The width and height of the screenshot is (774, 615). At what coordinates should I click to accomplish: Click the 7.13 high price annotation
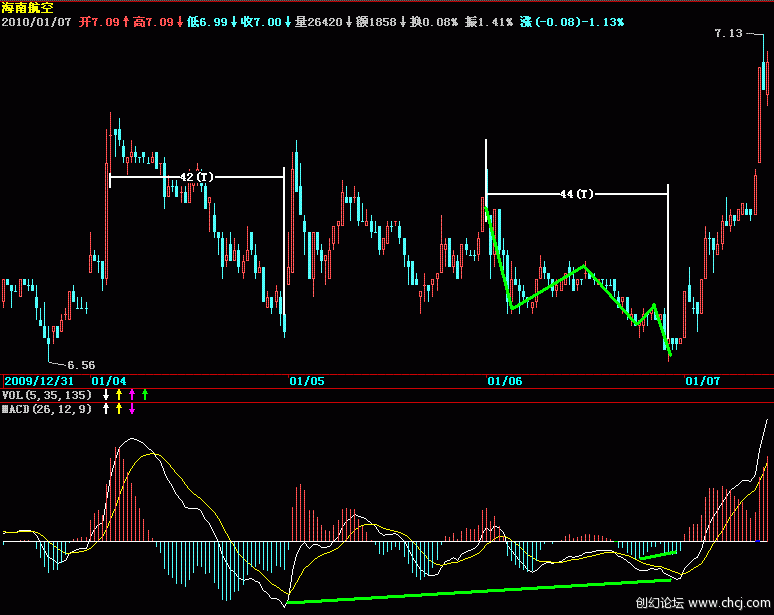[x=729, y=34]
